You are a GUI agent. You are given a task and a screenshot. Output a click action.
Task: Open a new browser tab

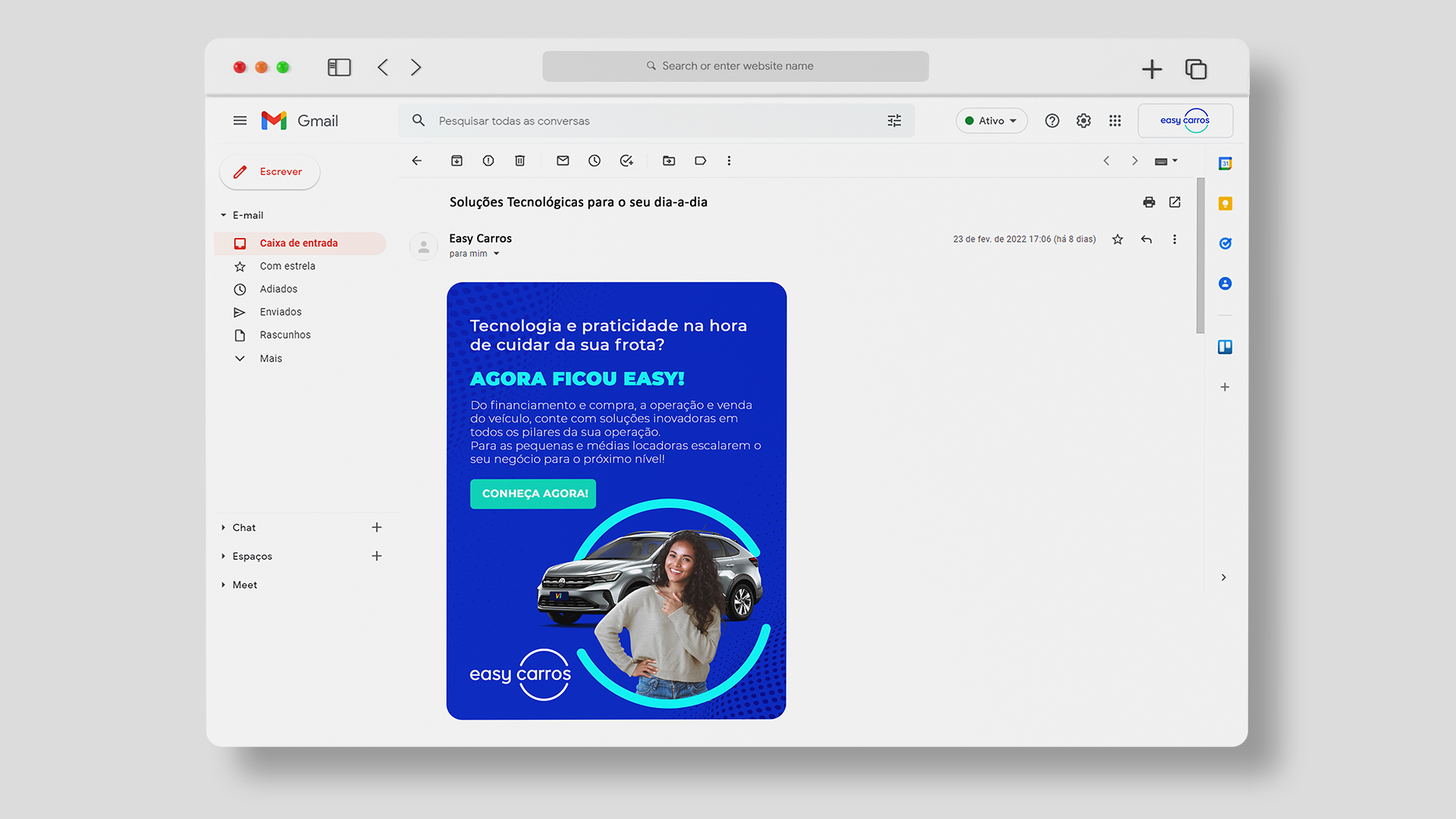[1152, 69]
